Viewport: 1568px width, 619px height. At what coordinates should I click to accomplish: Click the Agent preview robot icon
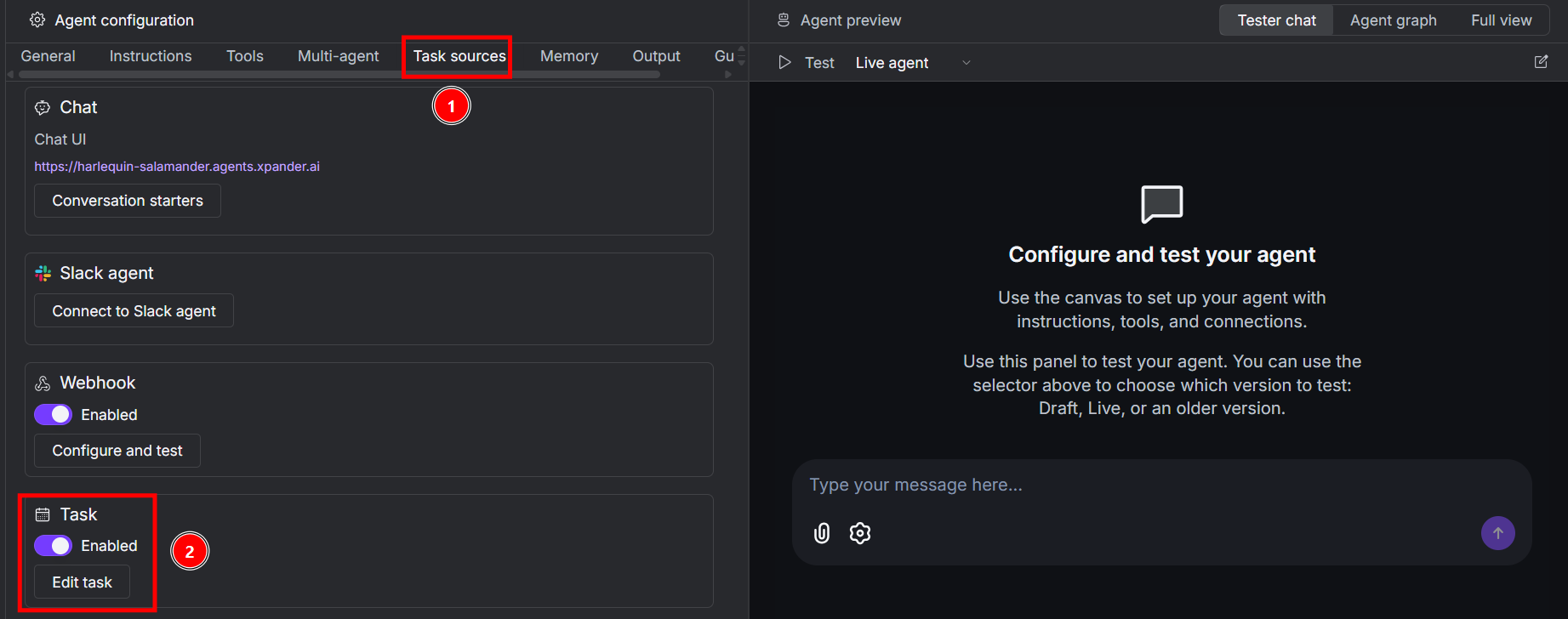pyautogui.click(x=784, y=20)
